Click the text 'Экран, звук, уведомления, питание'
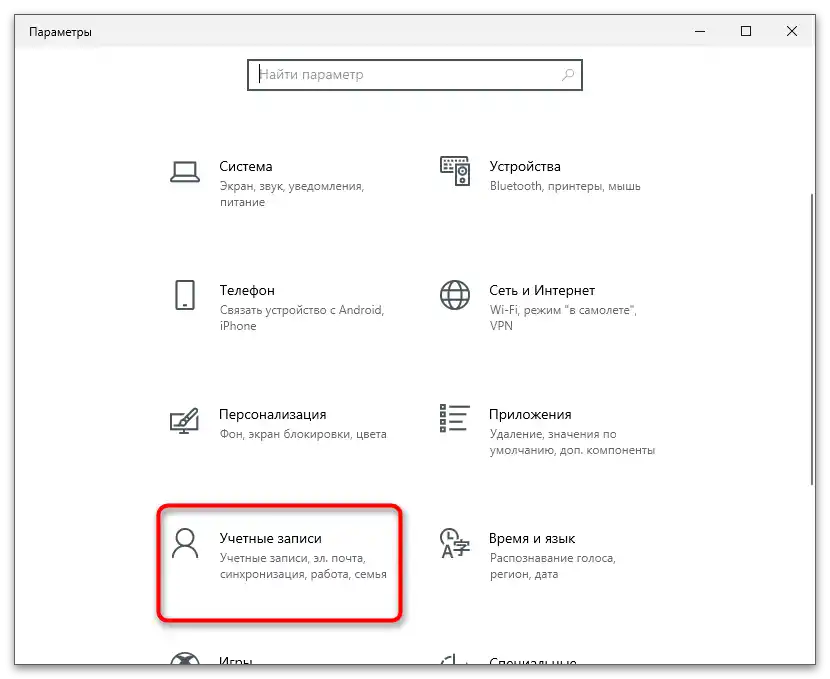 [x=292, y=194]
